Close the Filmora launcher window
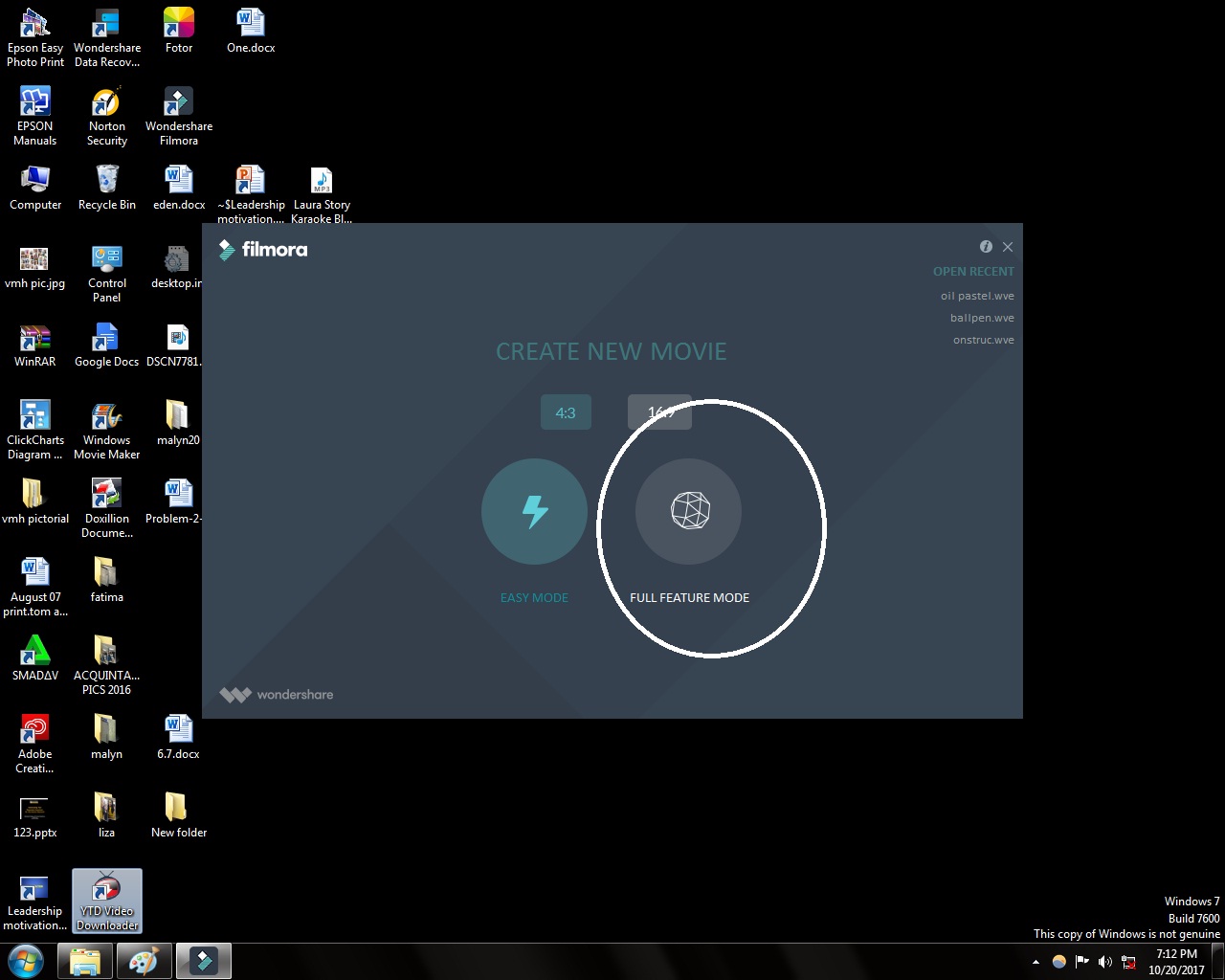 (x=1008, y=247)
